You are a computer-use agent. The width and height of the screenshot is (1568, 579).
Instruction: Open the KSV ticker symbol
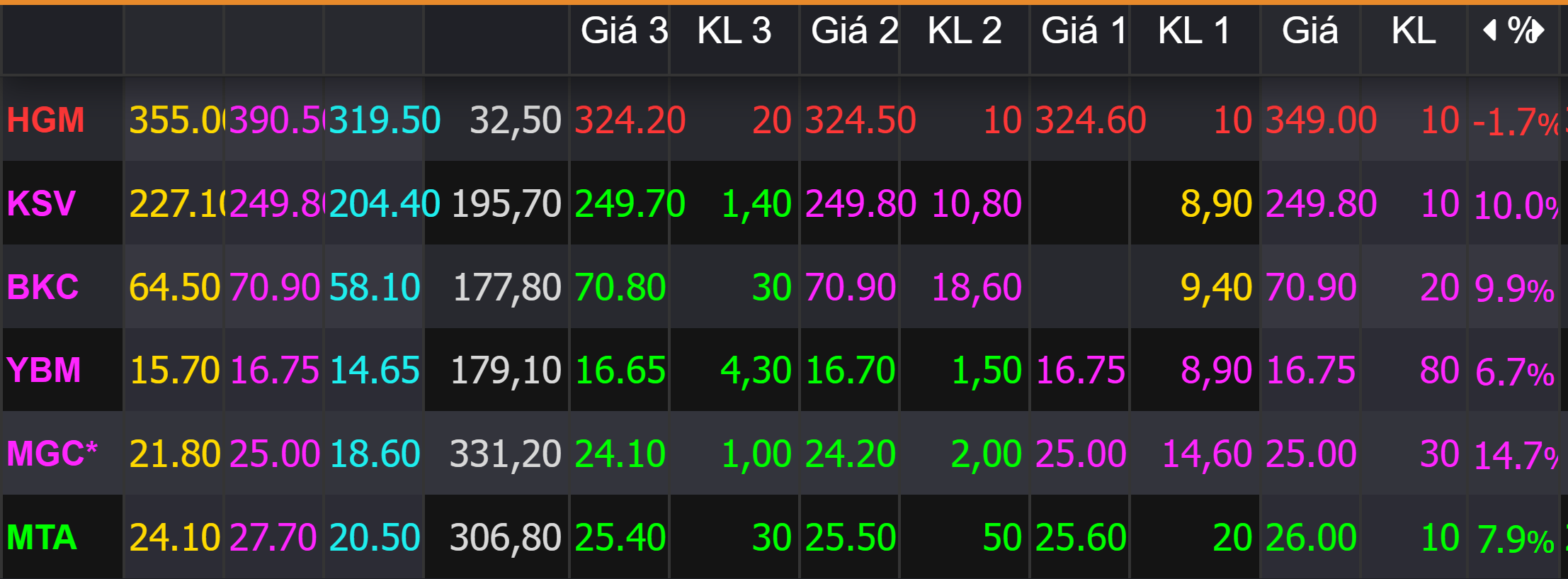click(x=41, y=203)
